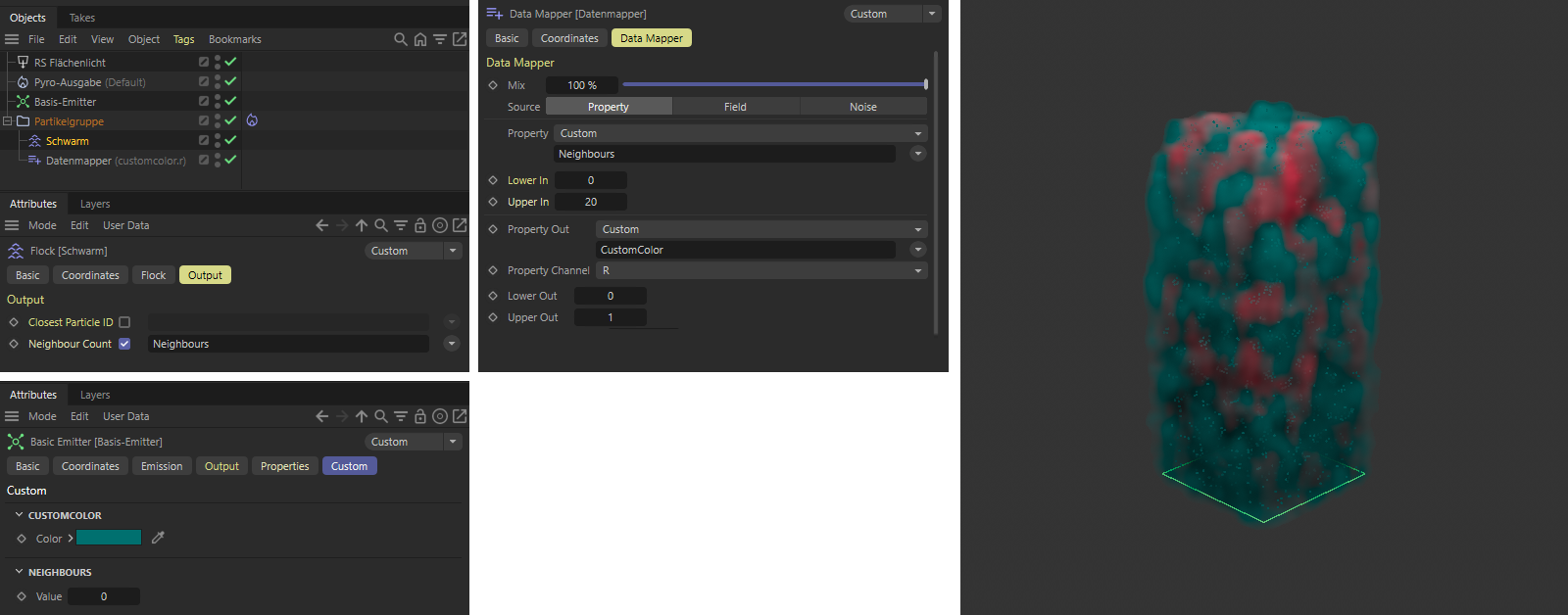Click lock icon in Flock attributes panel
The width and height of the screenshot is (1568, 615).
tap(419, 225)
